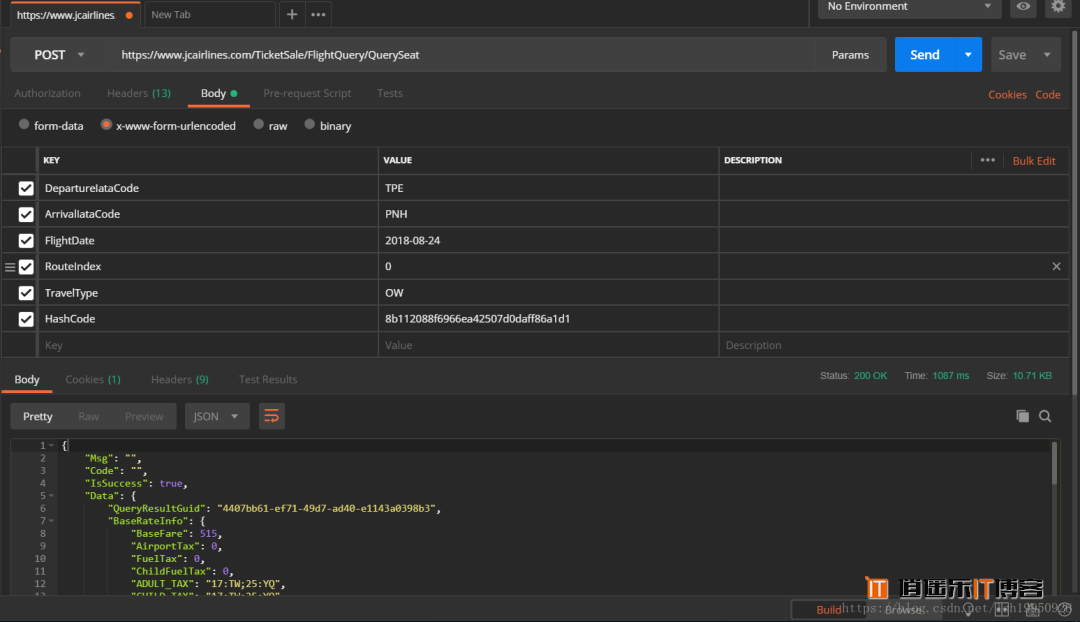Image resolution: width=1080 pixels, height=622 pixels.
Task: Click the empty Key field in new row
Action: [207, 345]
